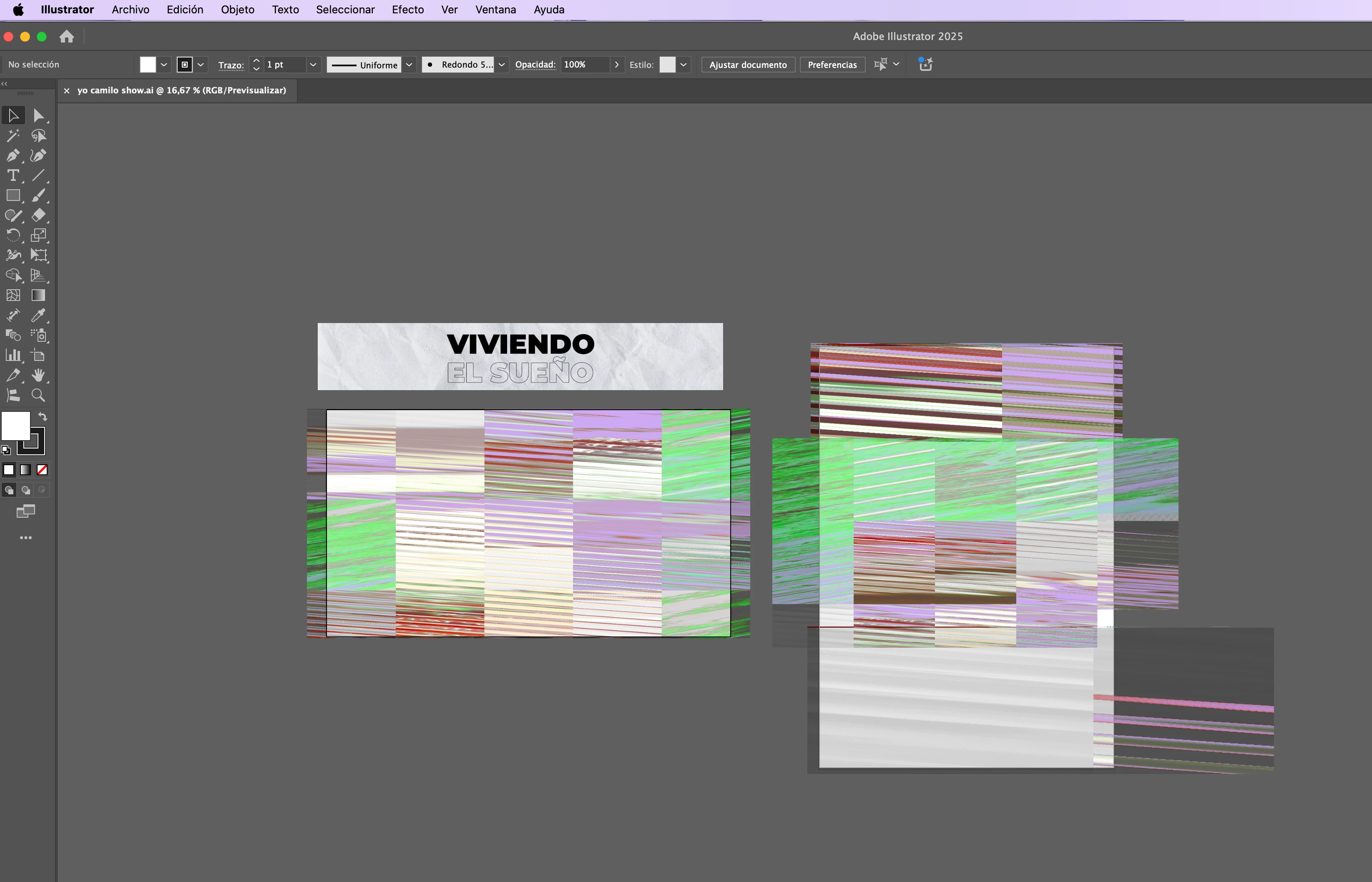Click the Ajustar documento button

pos(748,65)
